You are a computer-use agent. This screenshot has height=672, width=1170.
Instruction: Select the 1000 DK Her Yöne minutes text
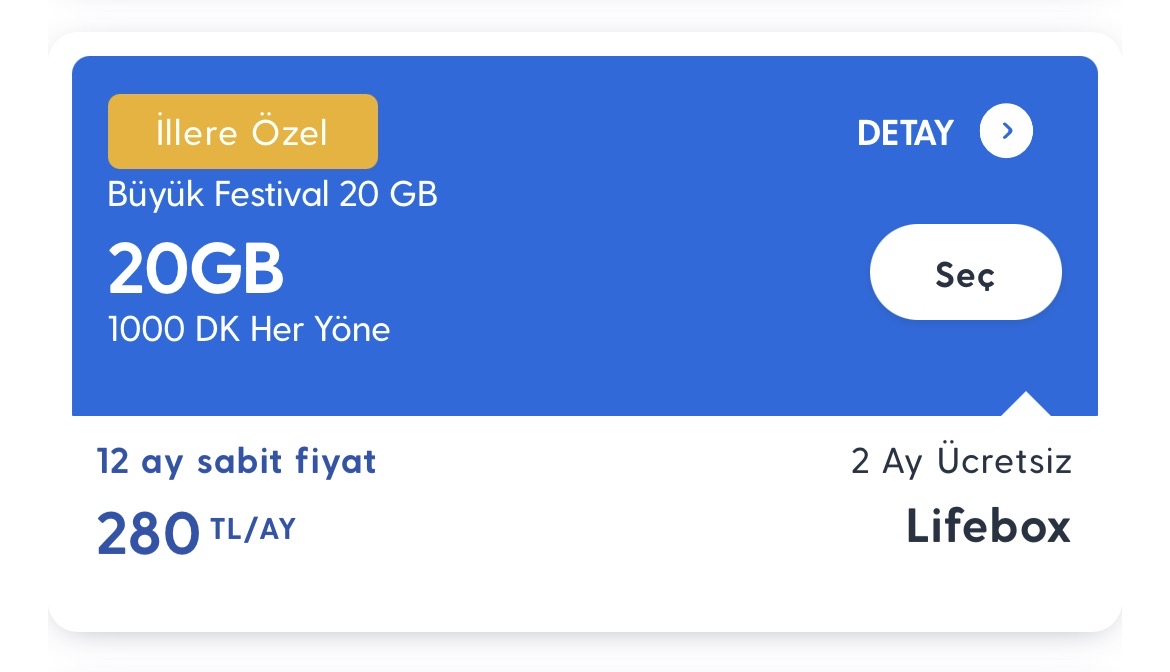point(248,329)
